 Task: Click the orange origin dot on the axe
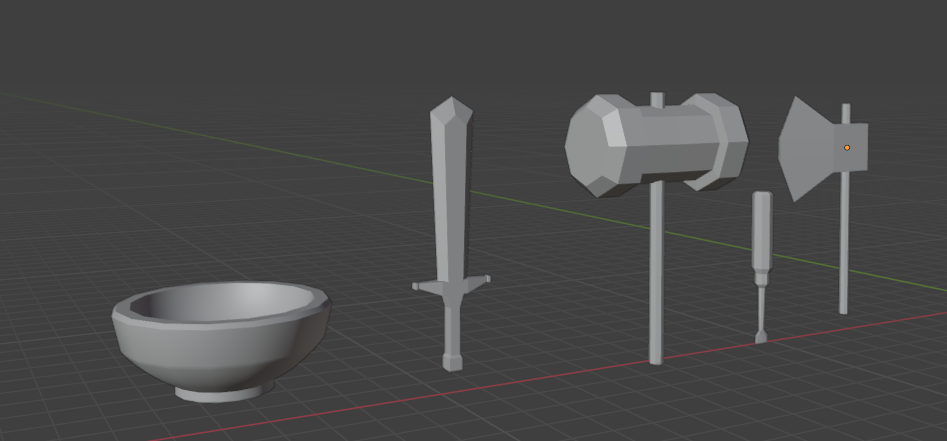coord(847,148)
